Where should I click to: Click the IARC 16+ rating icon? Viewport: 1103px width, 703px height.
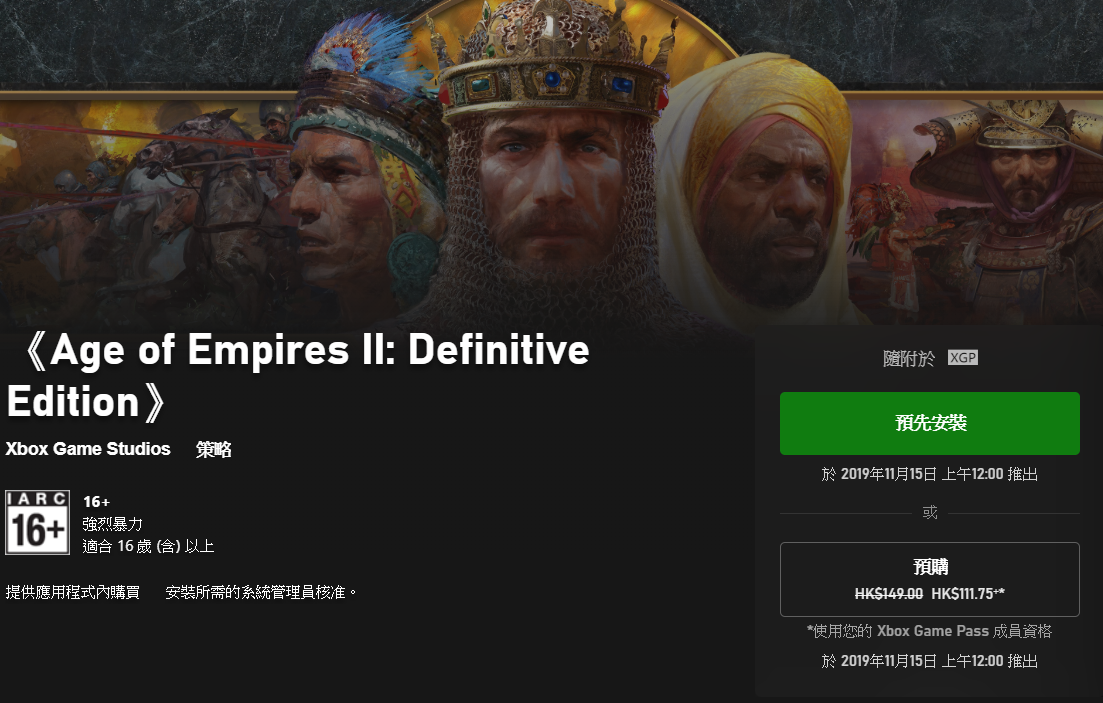pyautogui.click(x=37, y=522)
